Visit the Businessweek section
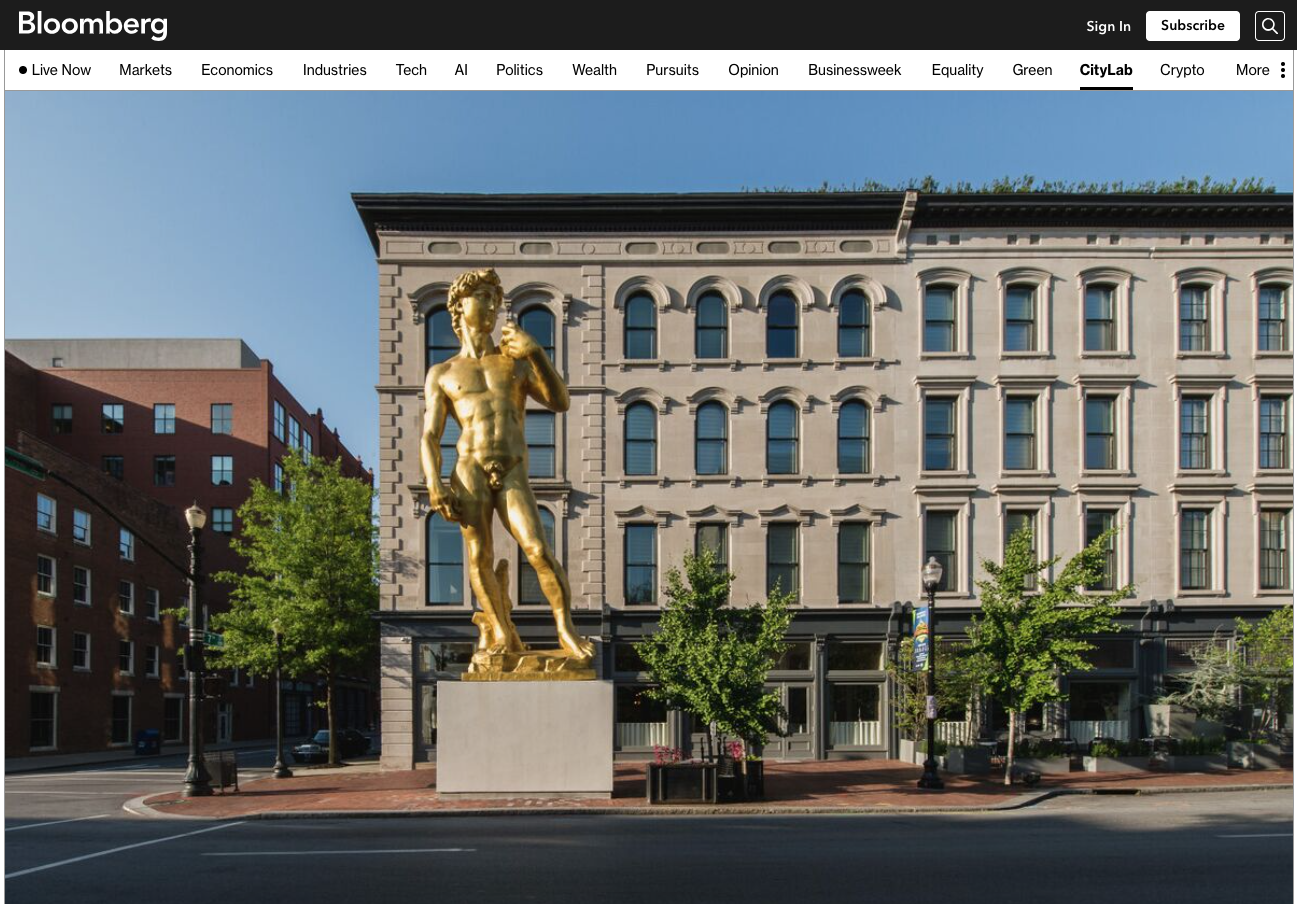Image resolution: width=1297 pixels, height=904 pixels. pyautogui.click(x=855, y=70)
